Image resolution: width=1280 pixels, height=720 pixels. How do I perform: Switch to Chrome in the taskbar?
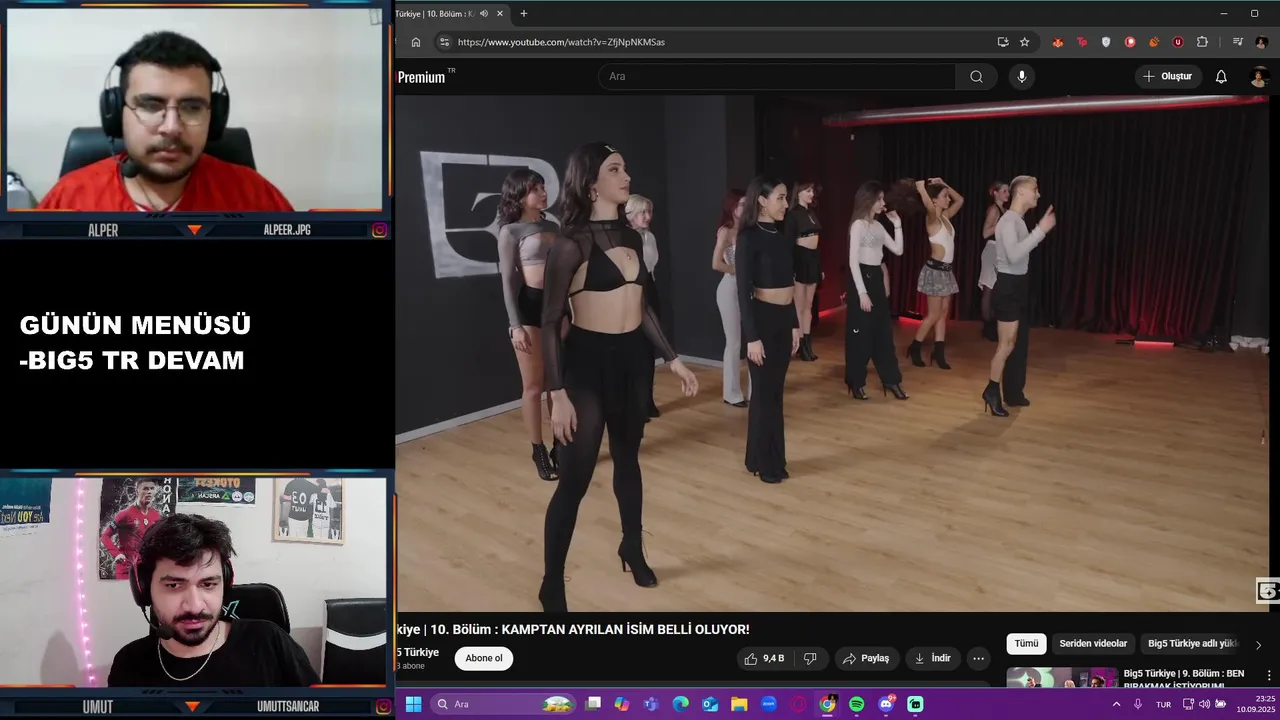coord(827,704)
